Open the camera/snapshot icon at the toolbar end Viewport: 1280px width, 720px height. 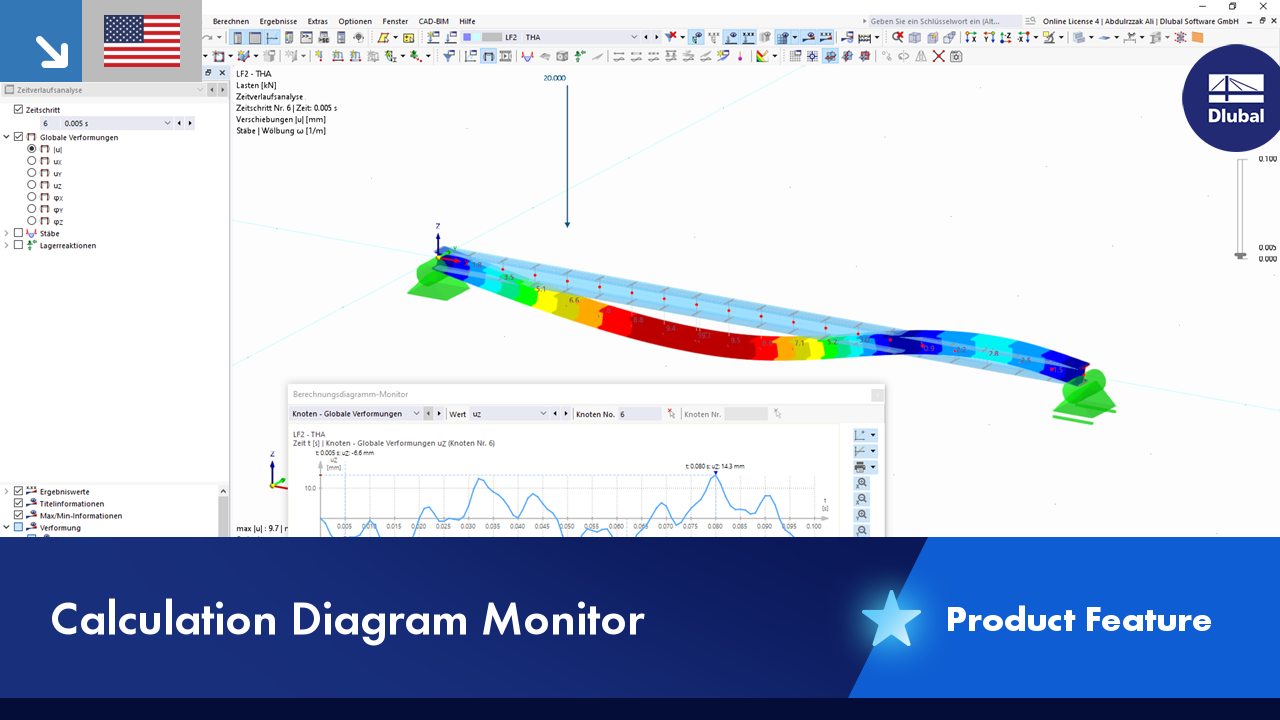[956, 57]
